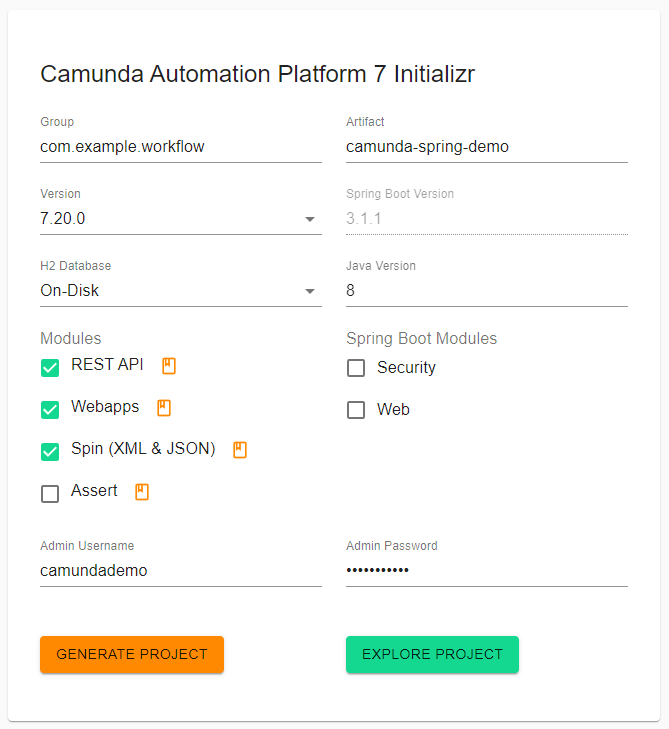
Task: Open the On-Disk database selection
Action: [181, 291]
